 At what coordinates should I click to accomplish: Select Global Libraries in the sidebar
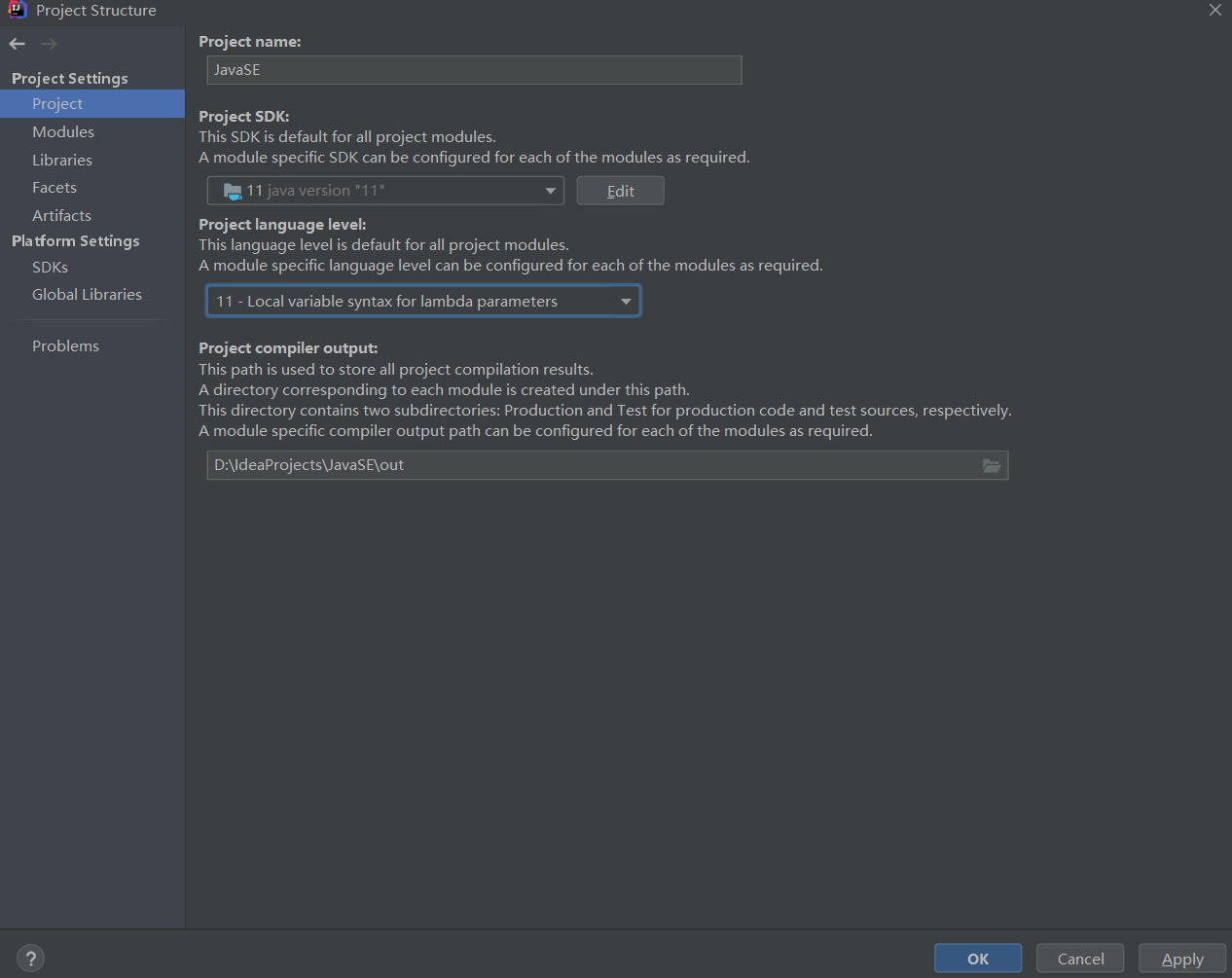87,295
